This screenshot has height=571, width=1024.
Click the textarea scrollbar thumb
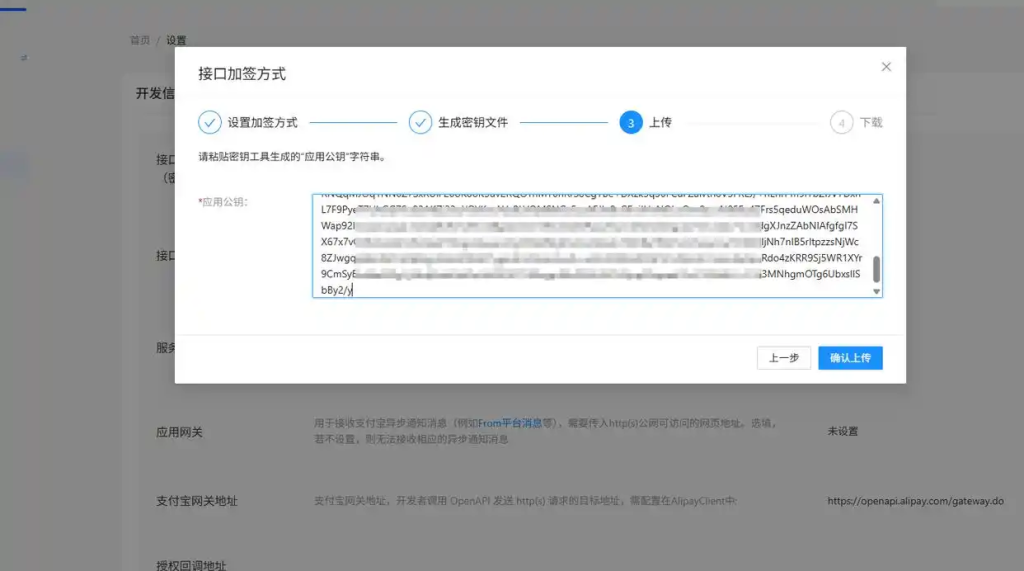(x=877, y=269)
